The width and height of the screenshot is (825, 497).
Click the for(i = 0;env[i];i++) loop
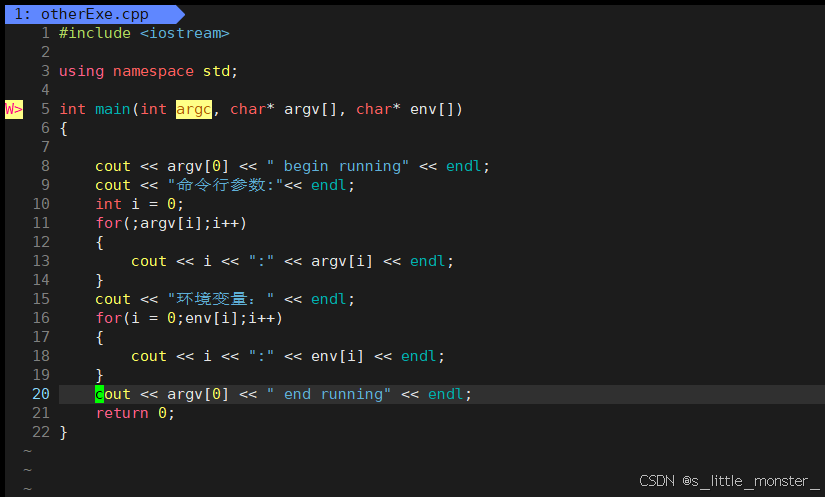189,318
